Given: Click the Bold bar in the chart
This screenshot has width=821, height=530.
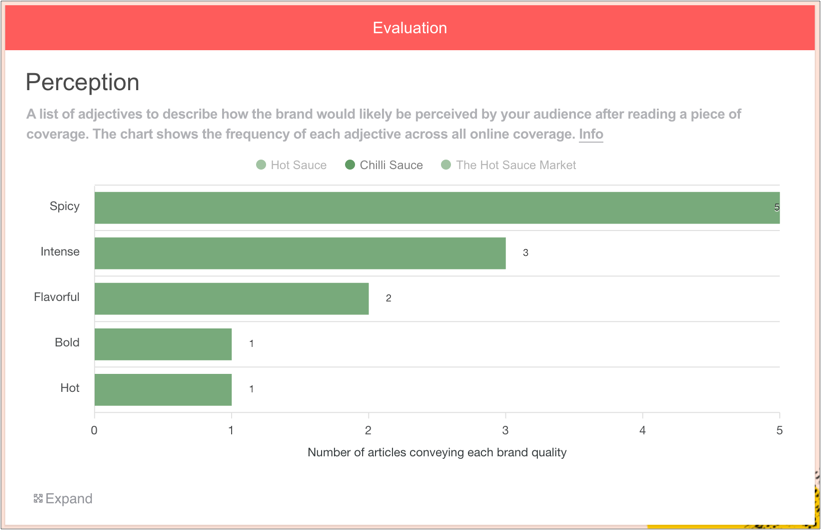Looking at the screenshot, I should point(163,343).
